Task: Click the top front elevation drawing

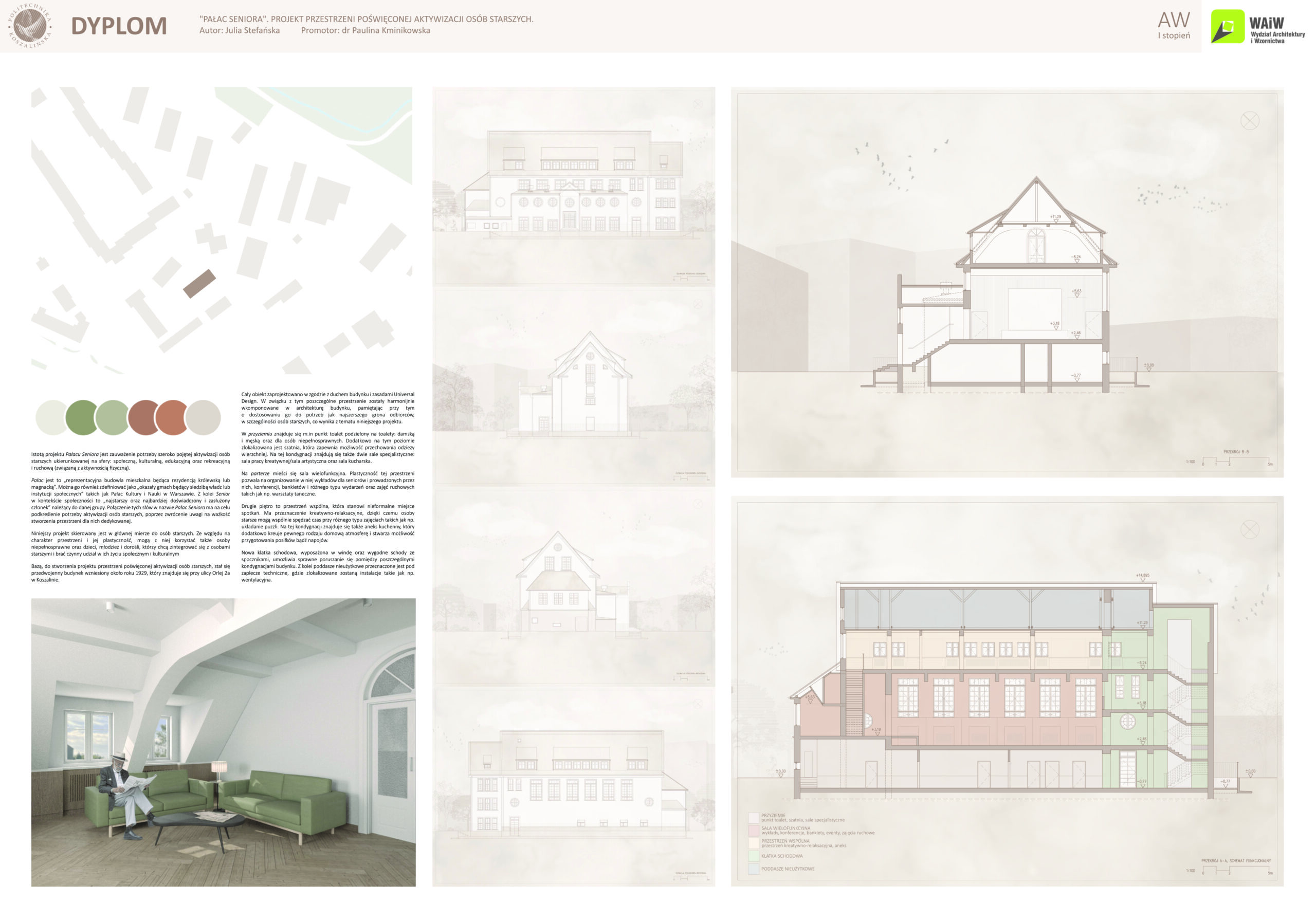Action: point(573,186)
